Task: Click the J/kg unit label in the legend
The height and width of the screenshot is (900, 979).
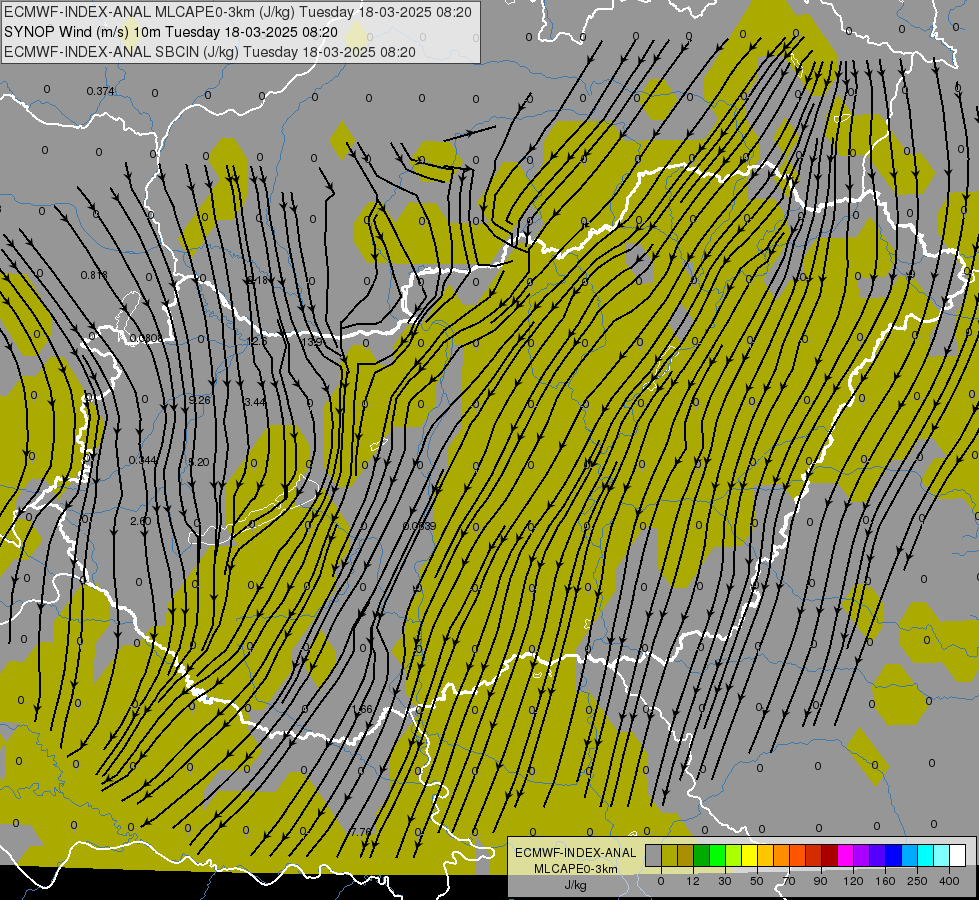Action: point(576,885)
